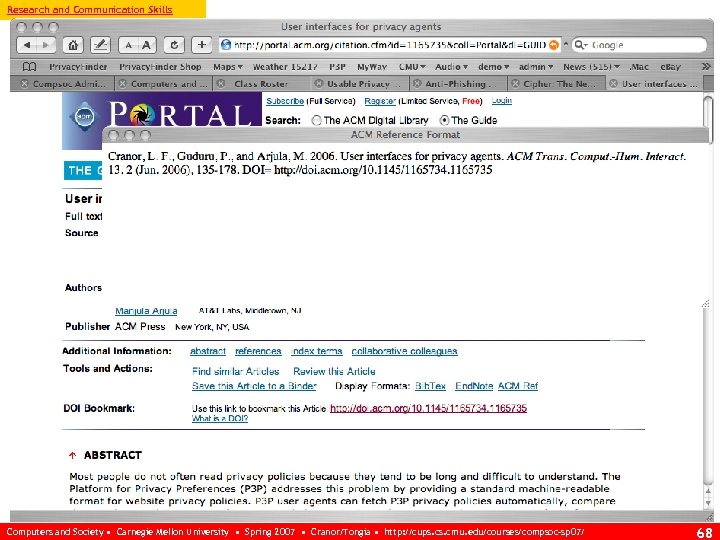Viewport: 720px width, 540px height.
Task: Close the Usable Privacy tab
Action: coord(319,84)
